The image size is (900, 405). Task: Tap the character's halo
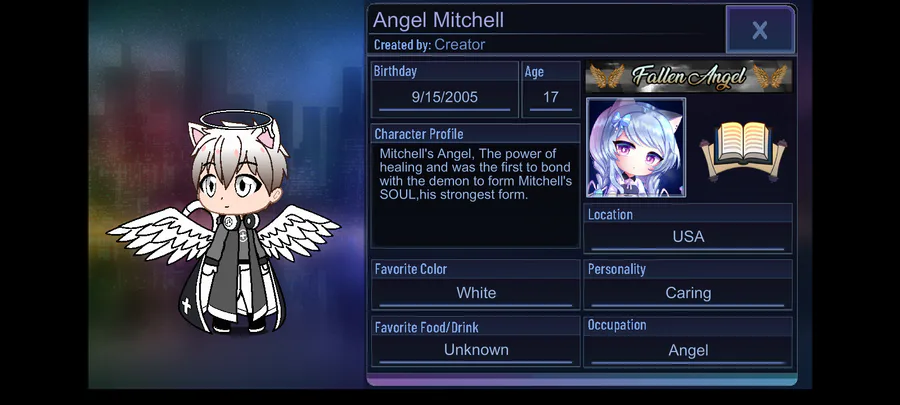coord(236,119)
